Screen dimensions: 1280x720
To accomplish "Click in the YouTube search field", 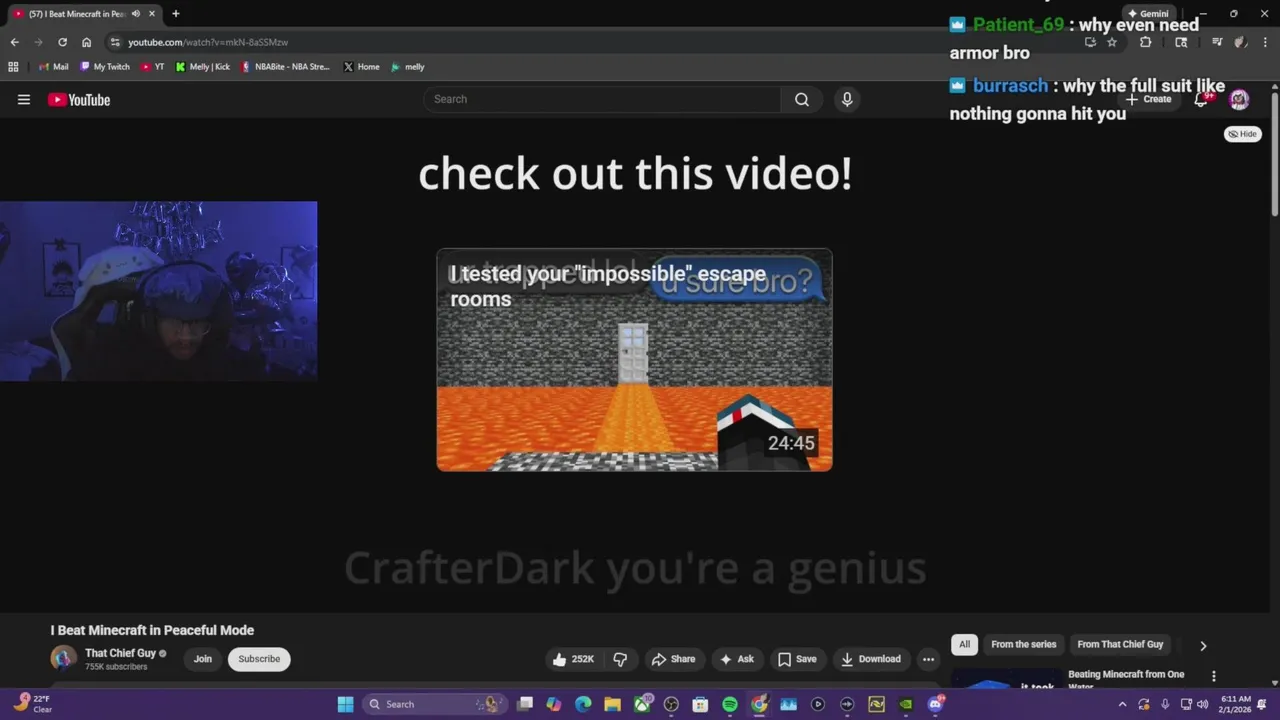I will (x=602, y=99).
